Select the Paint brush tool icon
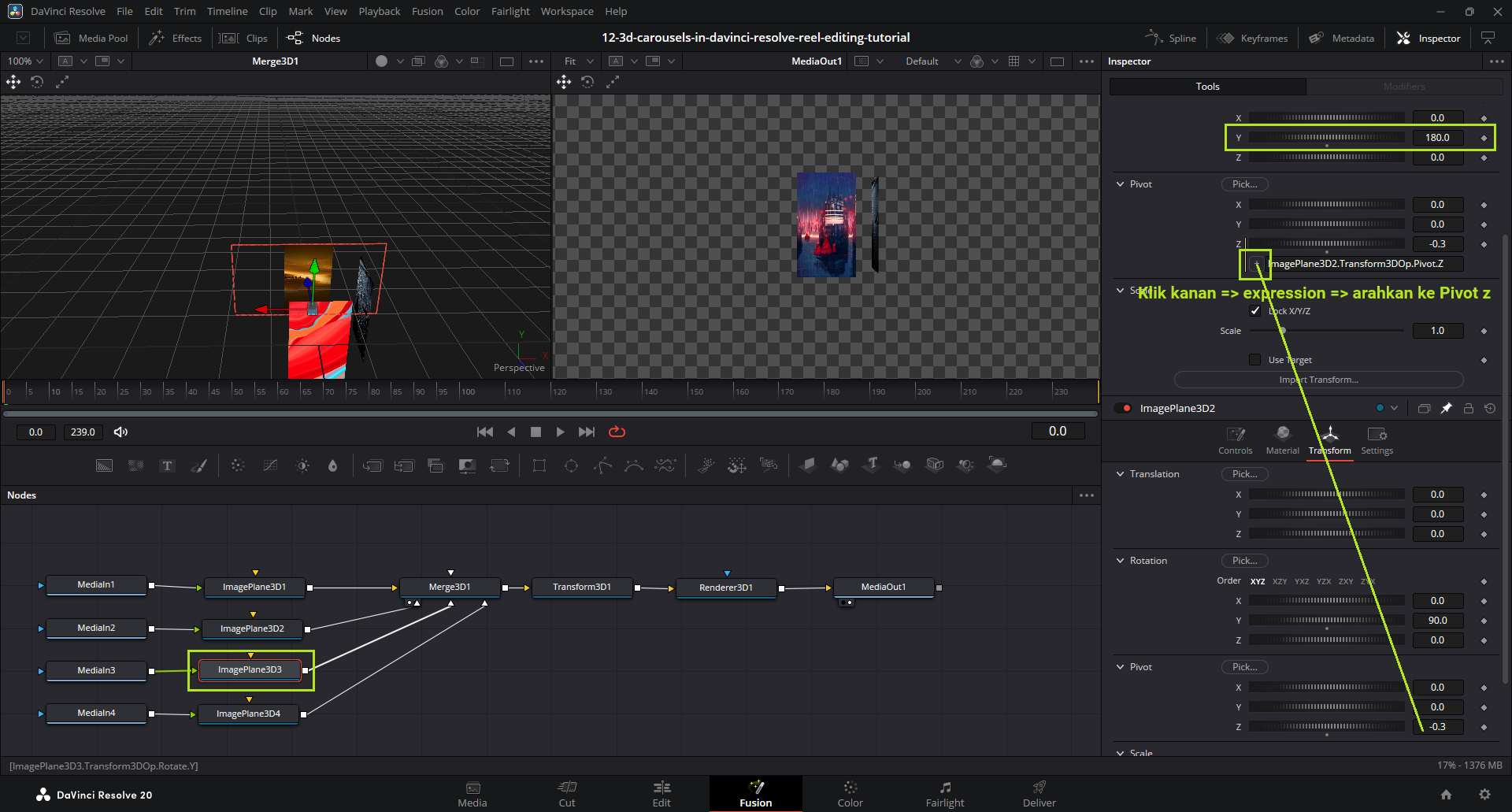 click(199, 465)
